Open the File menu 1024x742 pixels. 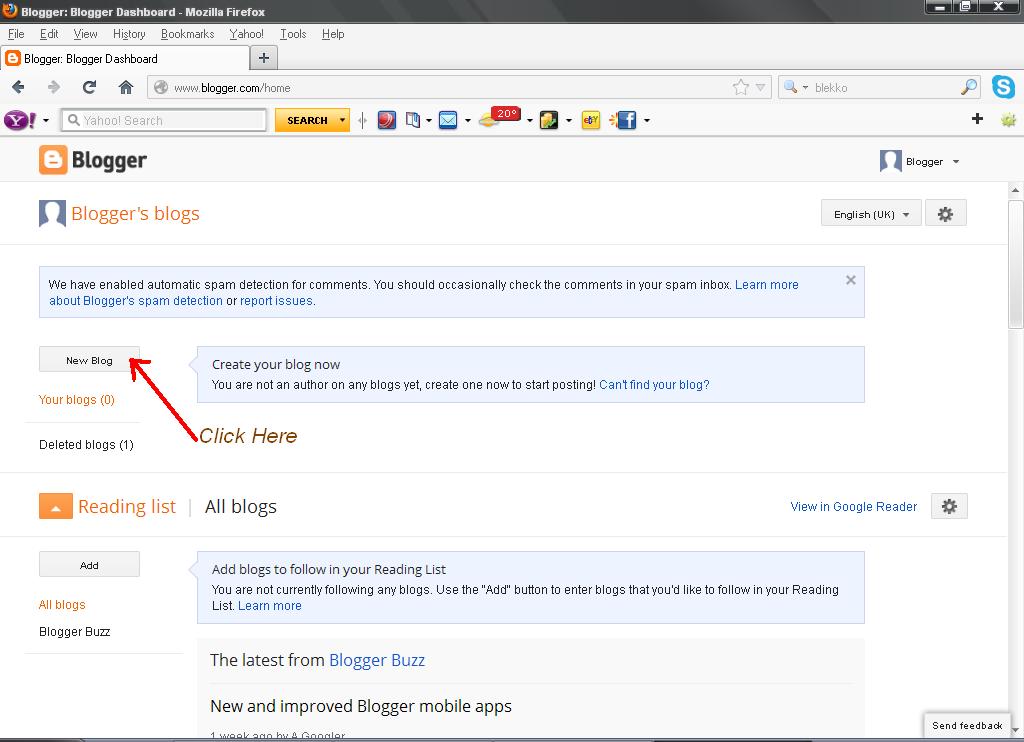pyautogui.click(x=16, y=34)
